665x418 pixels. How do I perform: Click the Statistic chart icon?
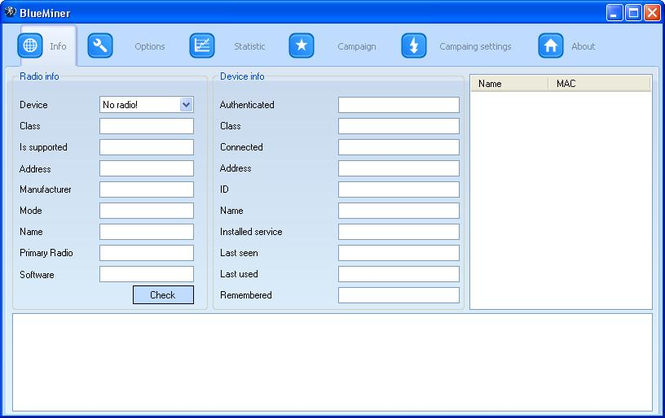(x=202, y=45)
